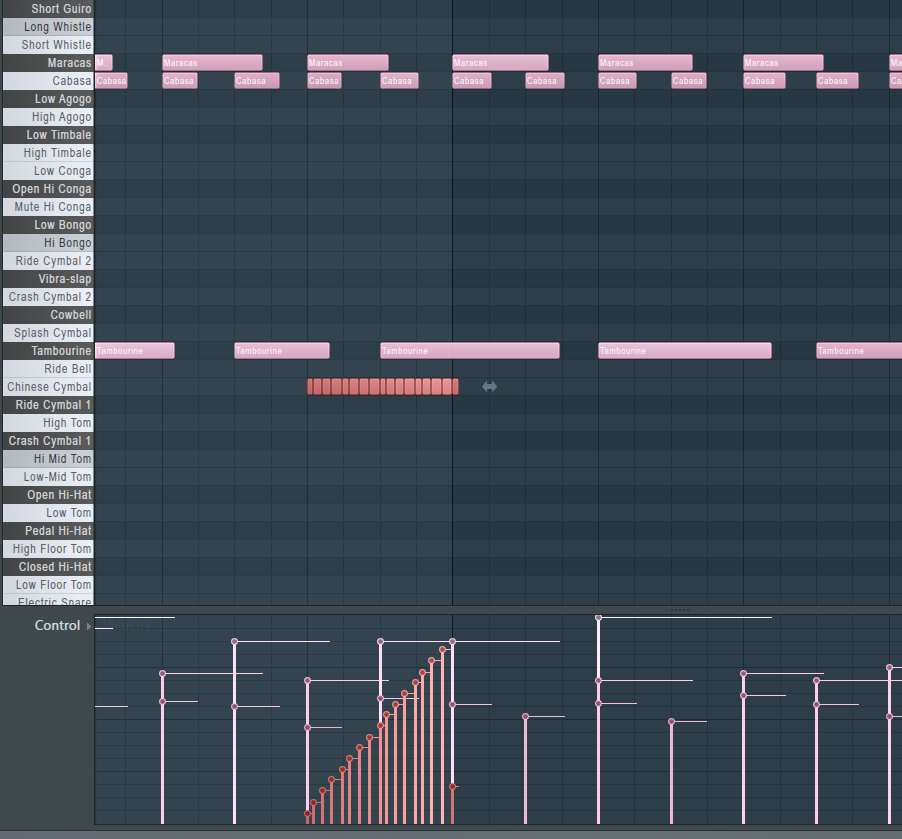Screen dimensions: 902x839
Task: Click the Open Hi-Hat key
Action: (x=48, y=494)
